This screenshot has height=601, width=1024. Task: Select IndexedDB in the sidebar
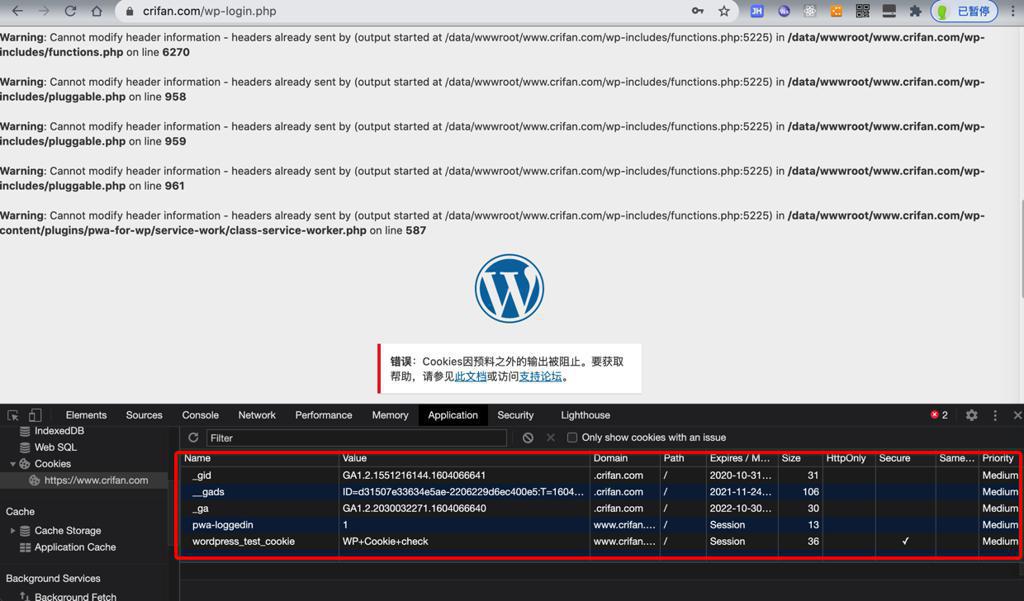(59, 430)
